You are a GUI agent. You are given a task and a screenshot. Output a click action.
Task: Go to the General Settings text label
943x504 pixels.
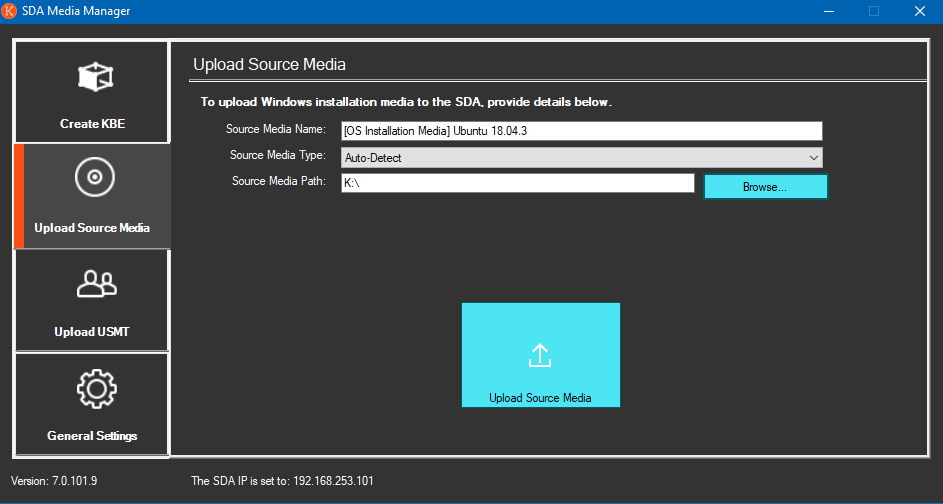92,436
